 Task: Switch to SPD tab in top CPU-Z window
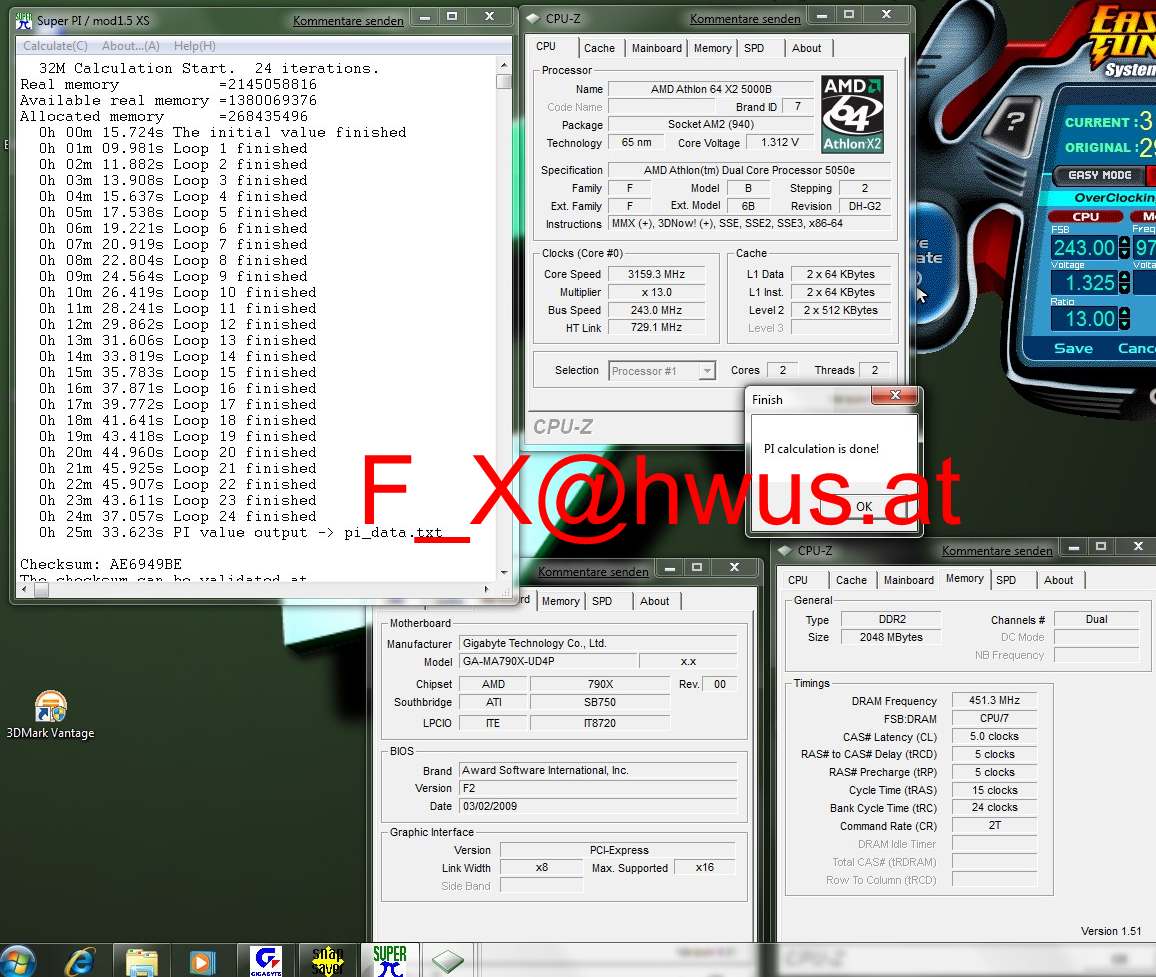pyautogui.click(x=753, y=48)
